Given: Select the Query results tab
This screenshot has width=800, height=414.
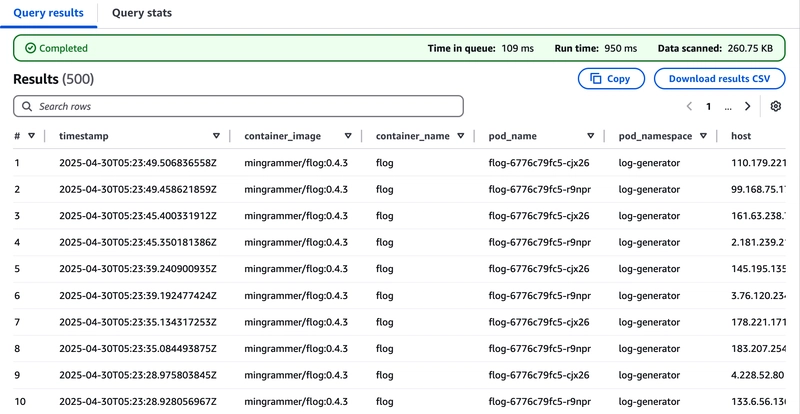Looking at the screenshot, I should 48,13.
